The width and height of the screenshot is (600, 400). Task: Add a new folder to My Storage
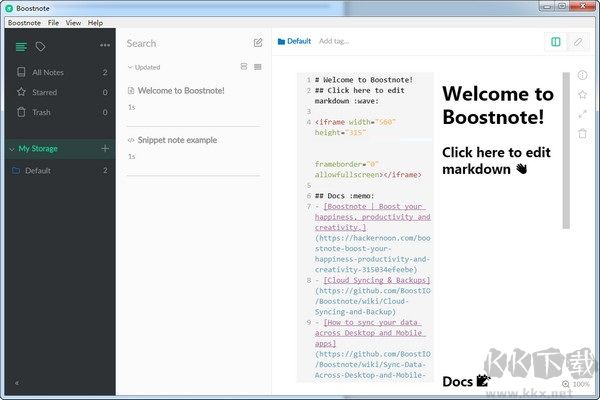(105, 149)
